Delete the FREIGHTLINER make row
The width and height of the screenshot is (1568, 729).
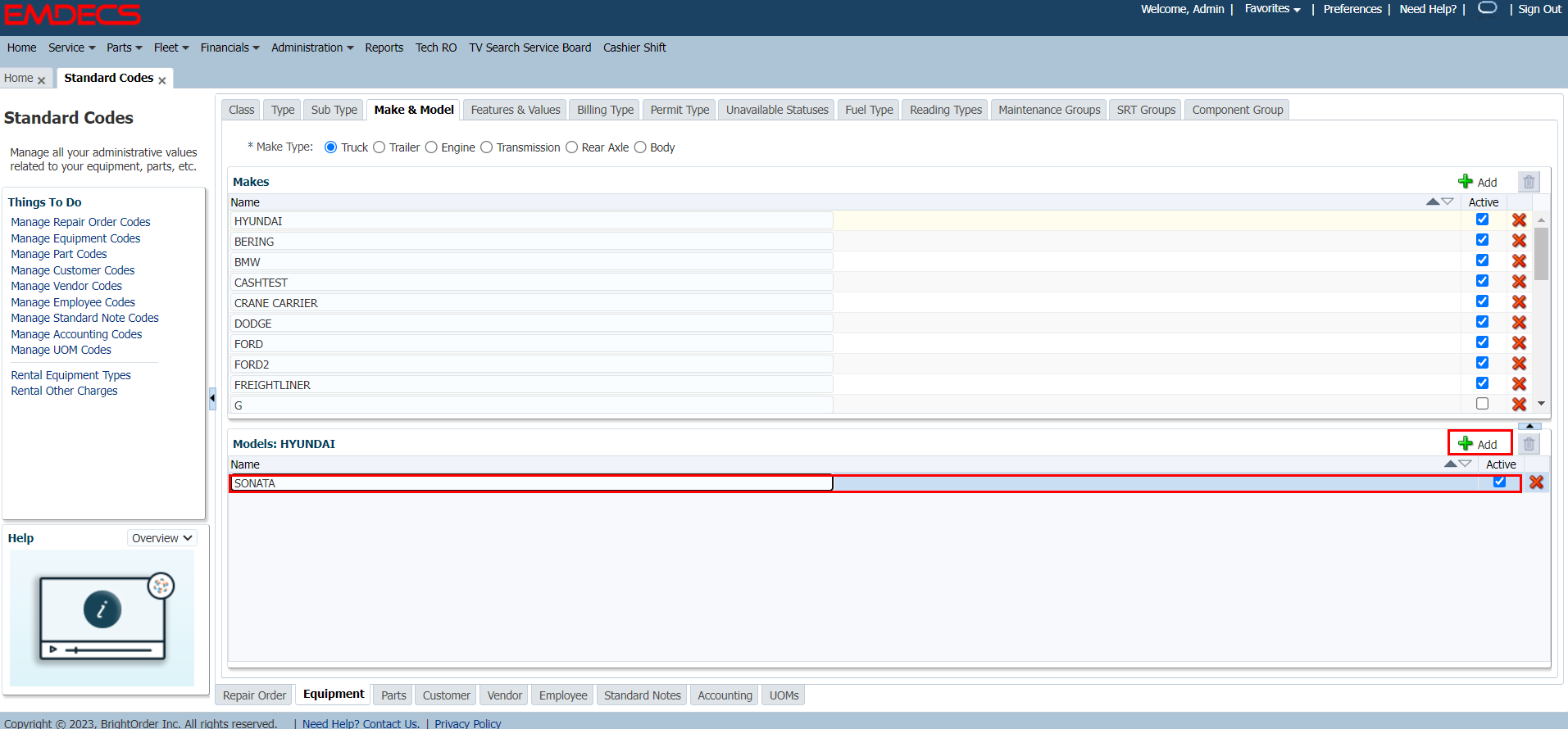(1519, 384)
